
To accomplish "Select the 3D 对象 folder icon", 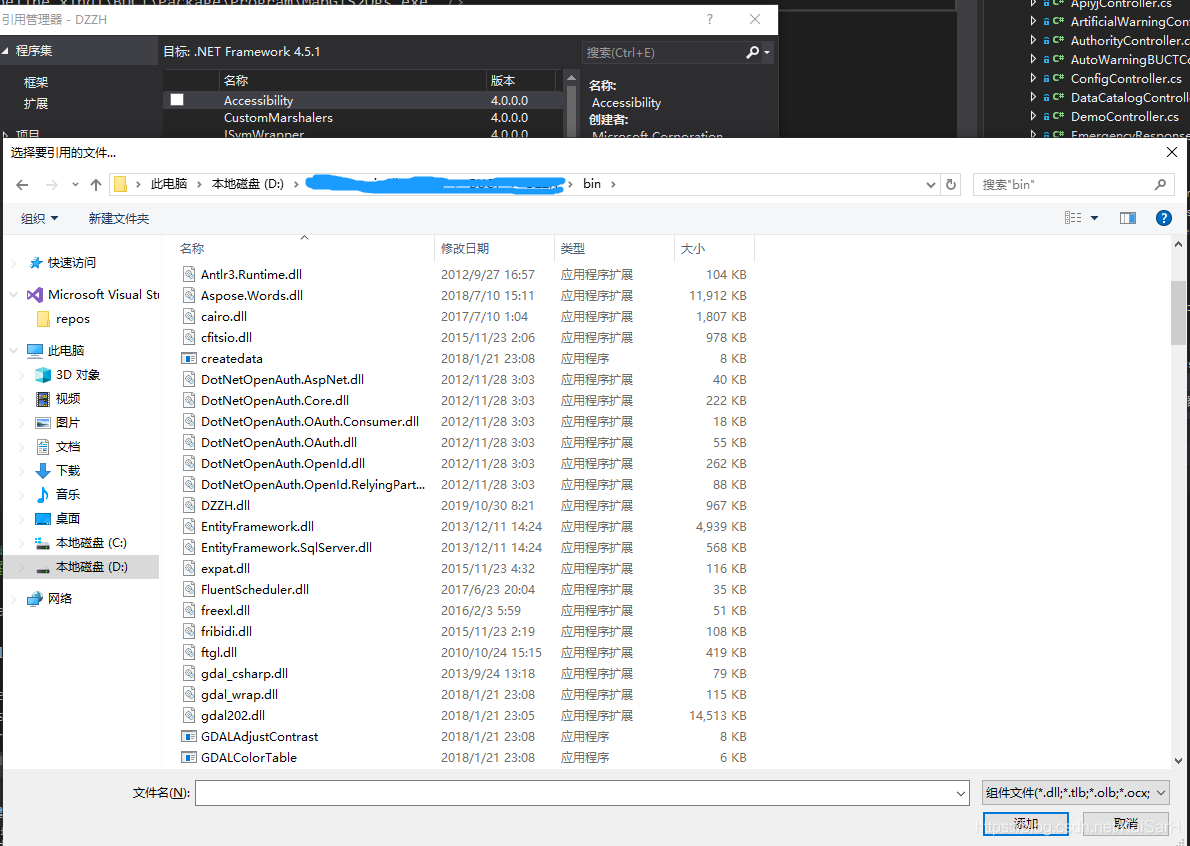I will (43, 375).
